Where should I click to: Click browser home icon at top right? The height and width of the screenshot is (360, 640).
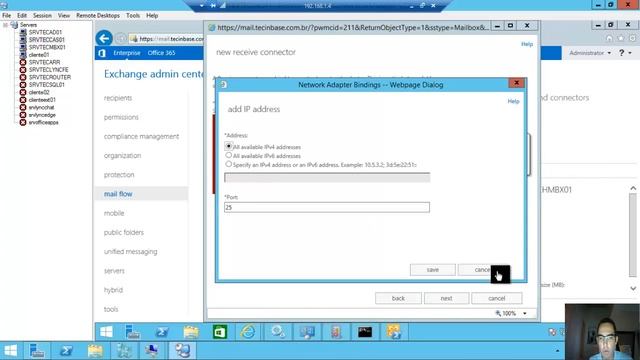(609, 38)
